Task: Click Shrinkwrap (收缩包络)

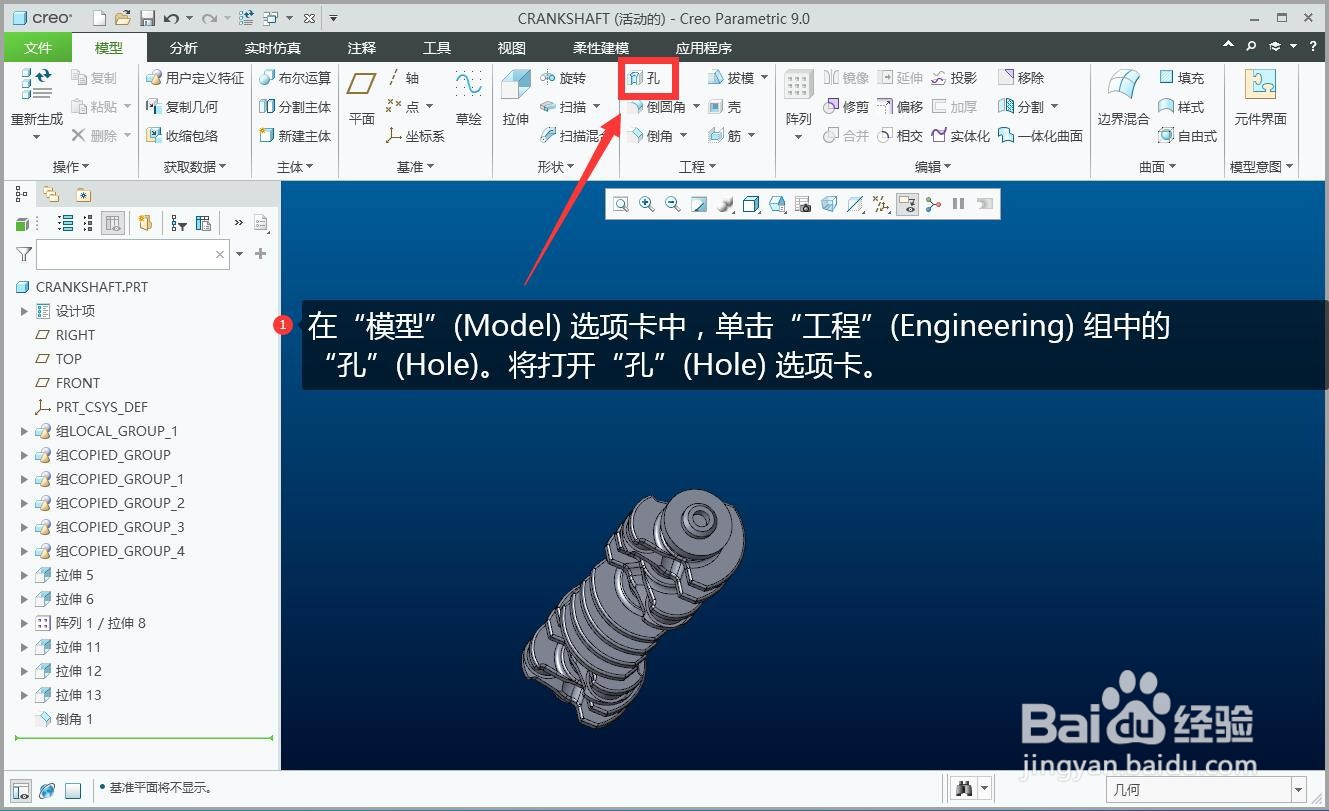Action: coord(182,136)
